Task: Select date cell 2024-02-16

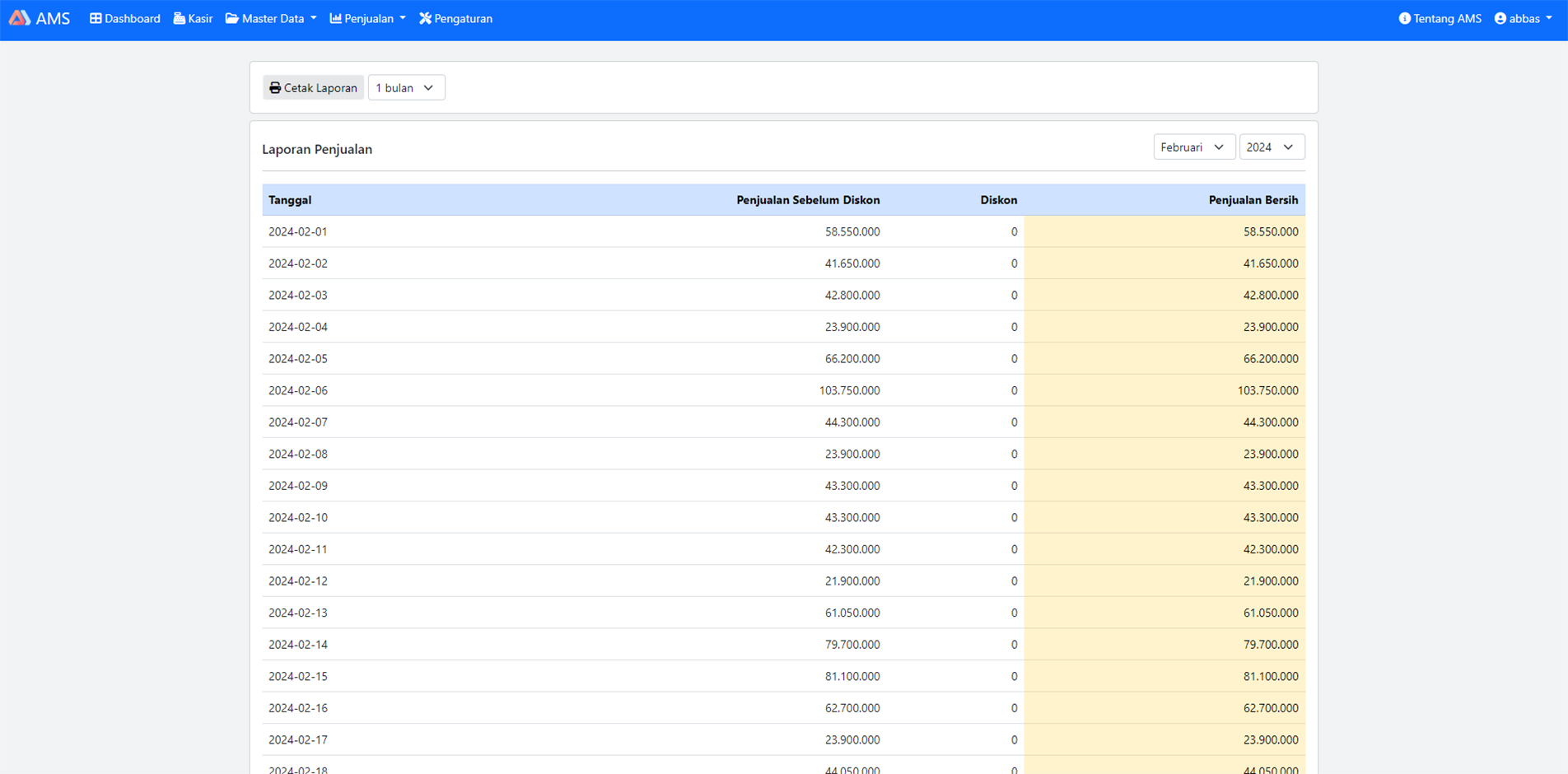Action: point(298,708)
